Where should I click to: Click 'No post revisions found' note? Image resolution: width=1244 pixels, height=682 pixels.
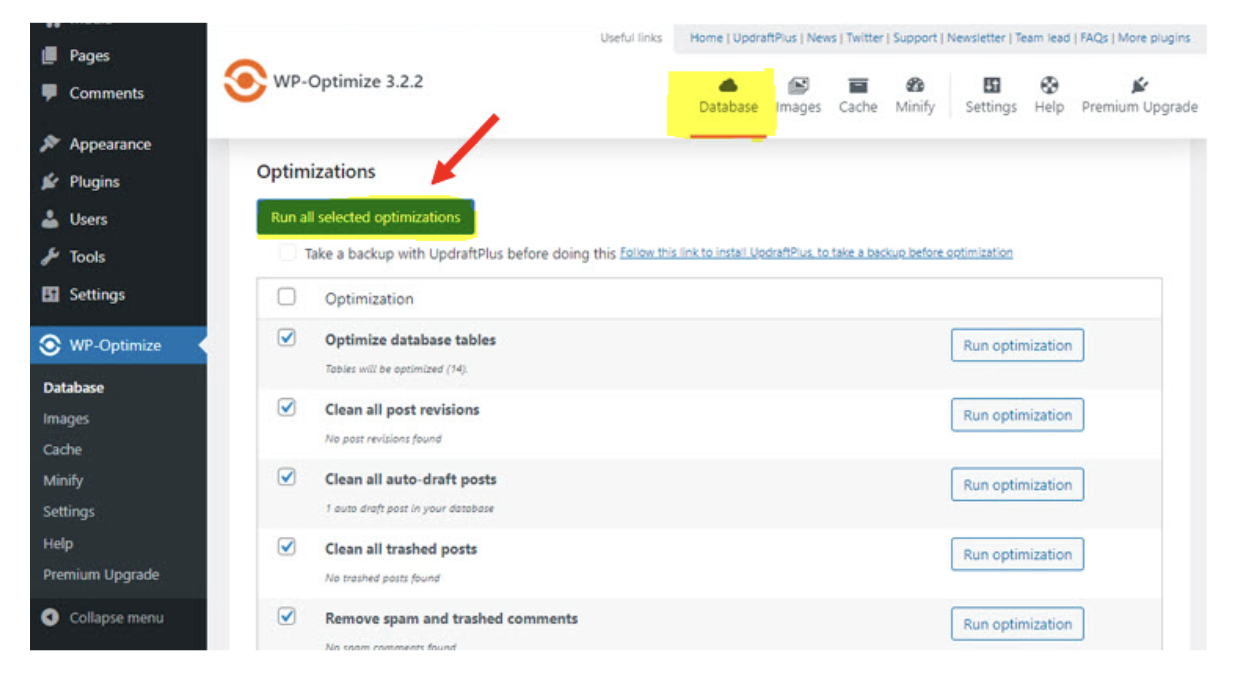coord(383,438)
